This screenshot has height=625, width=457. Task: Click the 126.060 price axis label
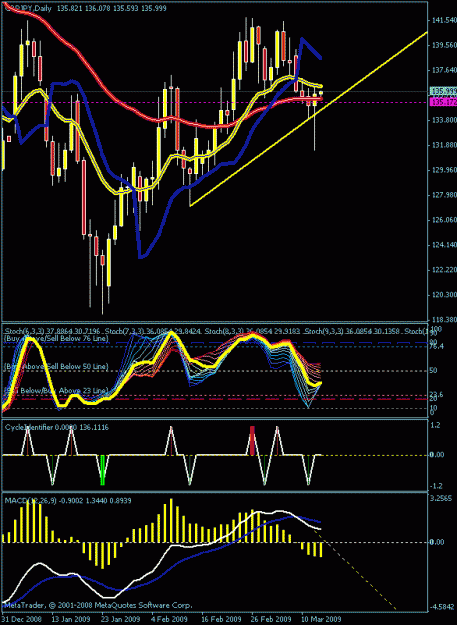[443, 220]
